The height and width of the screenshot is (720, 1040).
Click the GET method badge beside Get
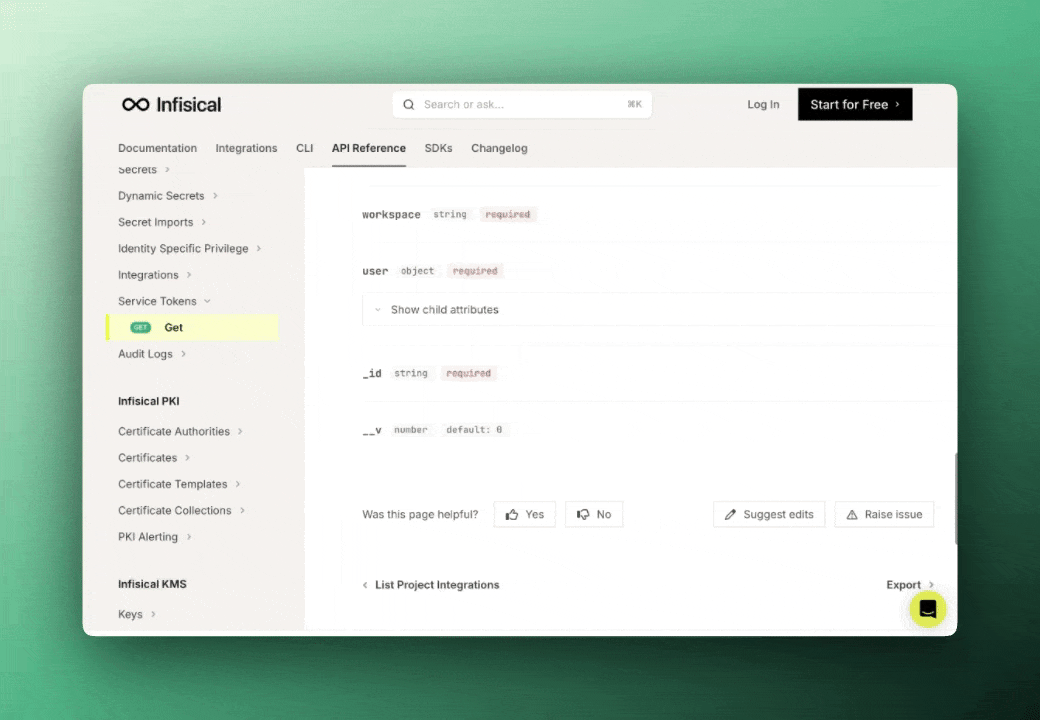[140, 327]
